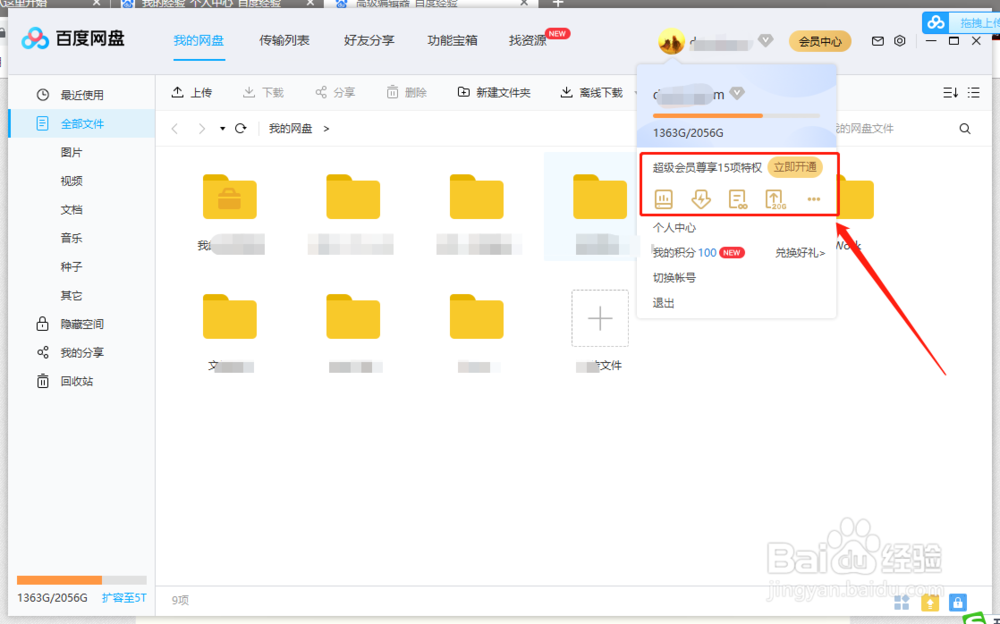
Task: Click the bottom grid apps icon
Action: (x=902, y=602)
